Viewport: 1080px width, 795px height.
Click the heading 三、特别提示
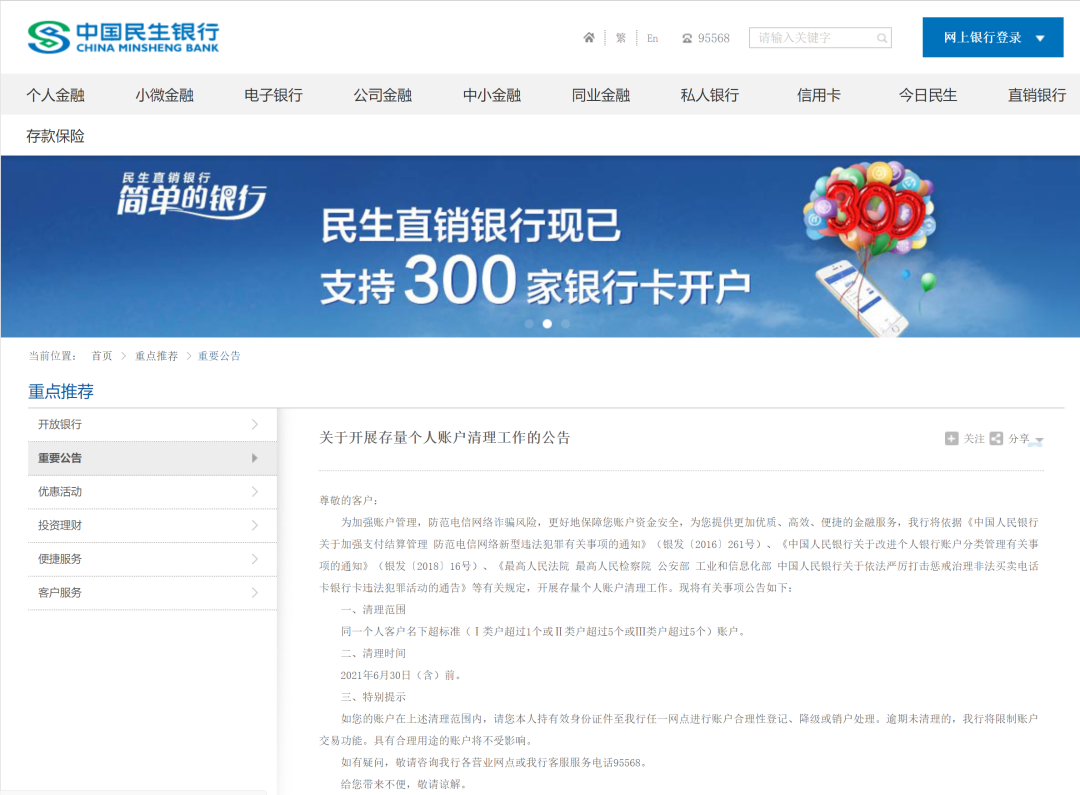373,697
